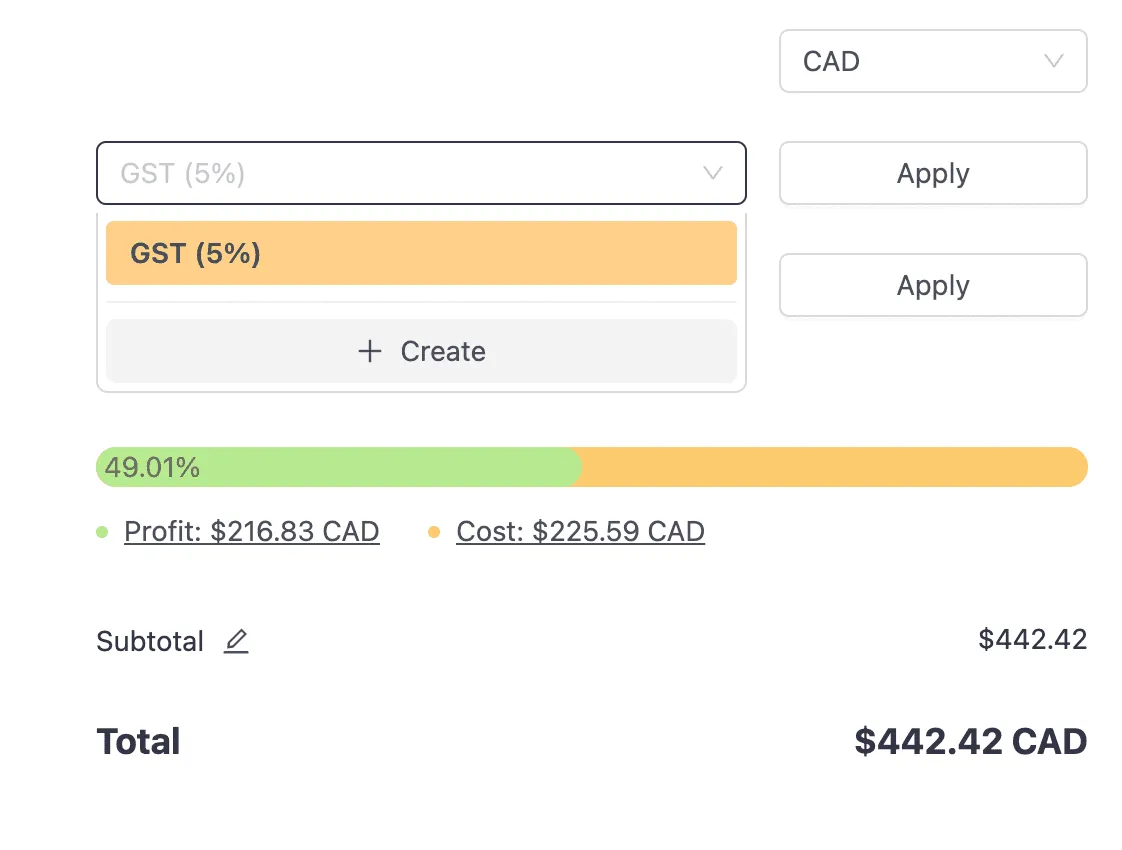Click the orange cost portion of the bar
The height and width of the screenshot is (850, 1122).
click(x=830, y=466)
